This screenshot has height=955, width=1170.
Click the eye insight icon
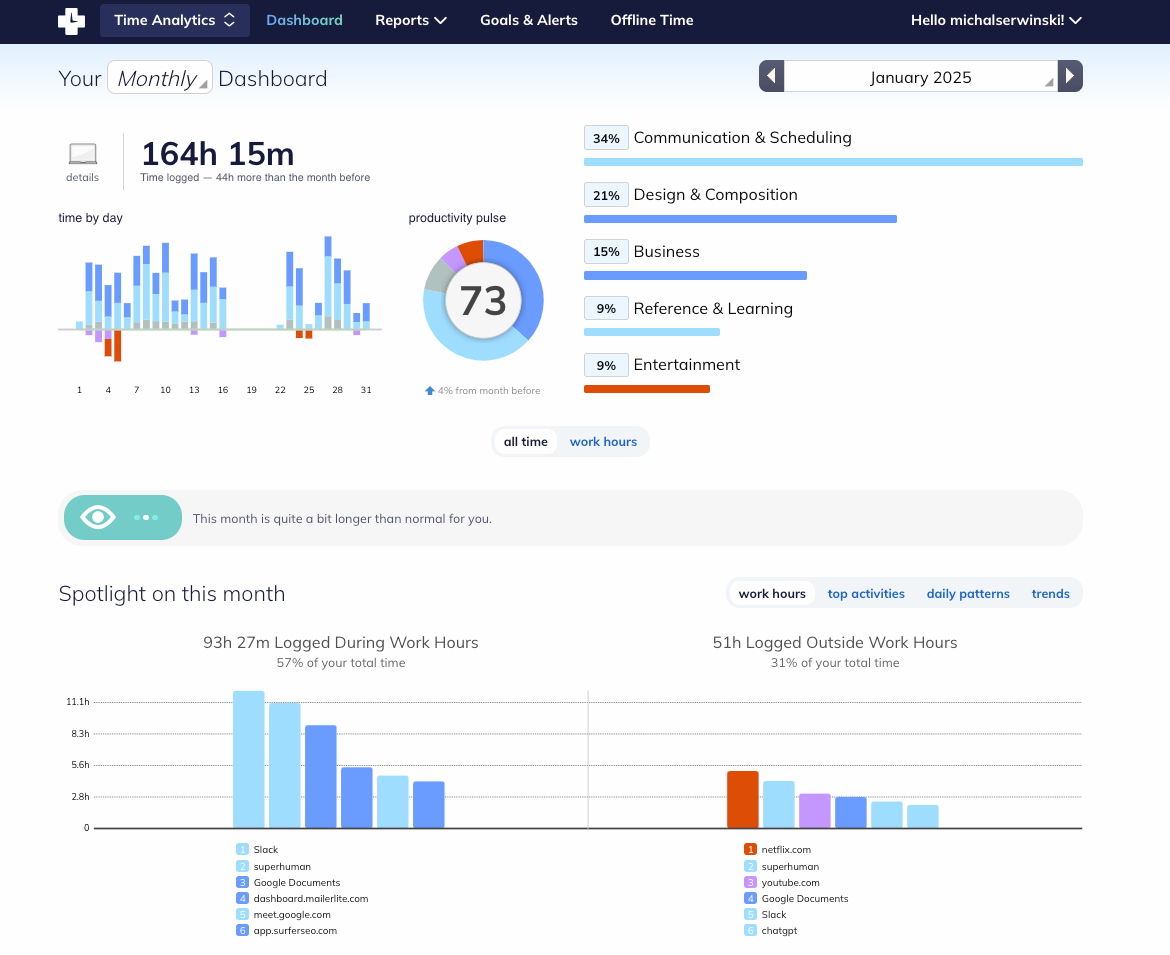(x=98, y=517)
